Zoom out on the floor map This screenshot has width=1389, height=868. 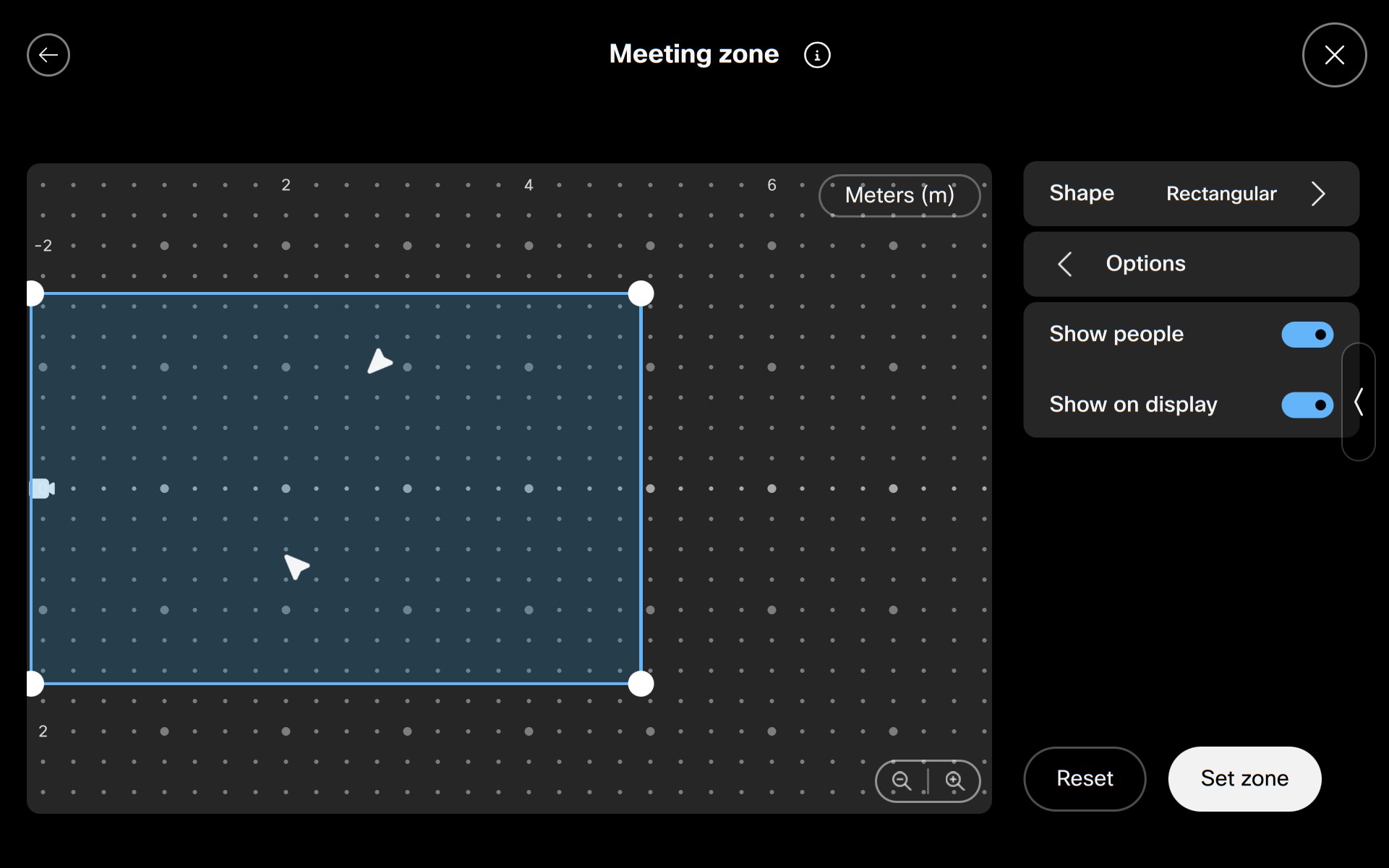tap(901, 781)
